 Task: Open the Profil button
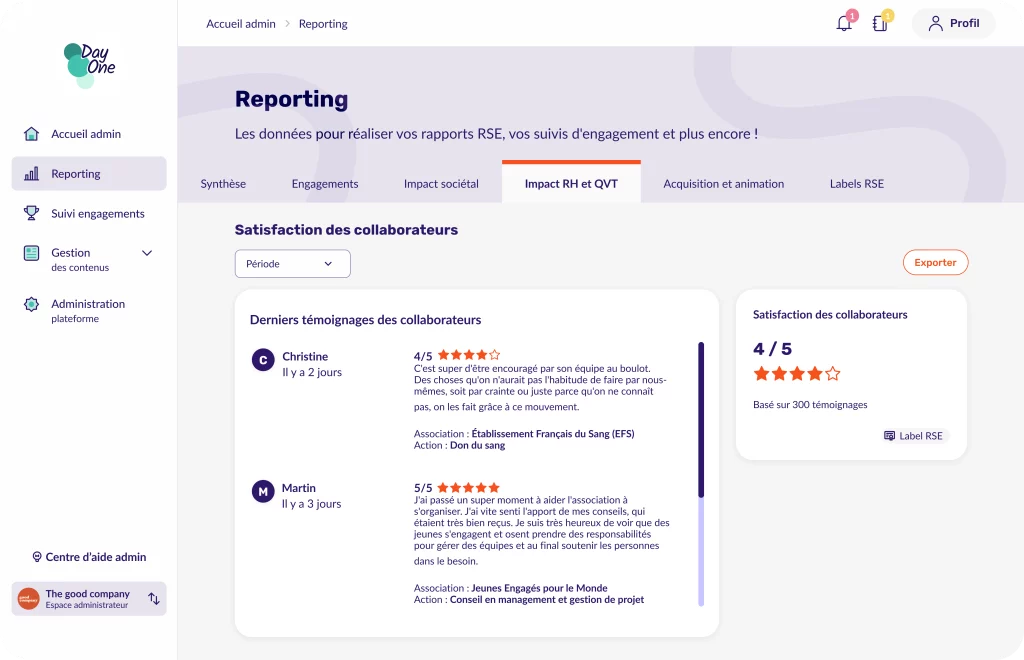point(953,23)
